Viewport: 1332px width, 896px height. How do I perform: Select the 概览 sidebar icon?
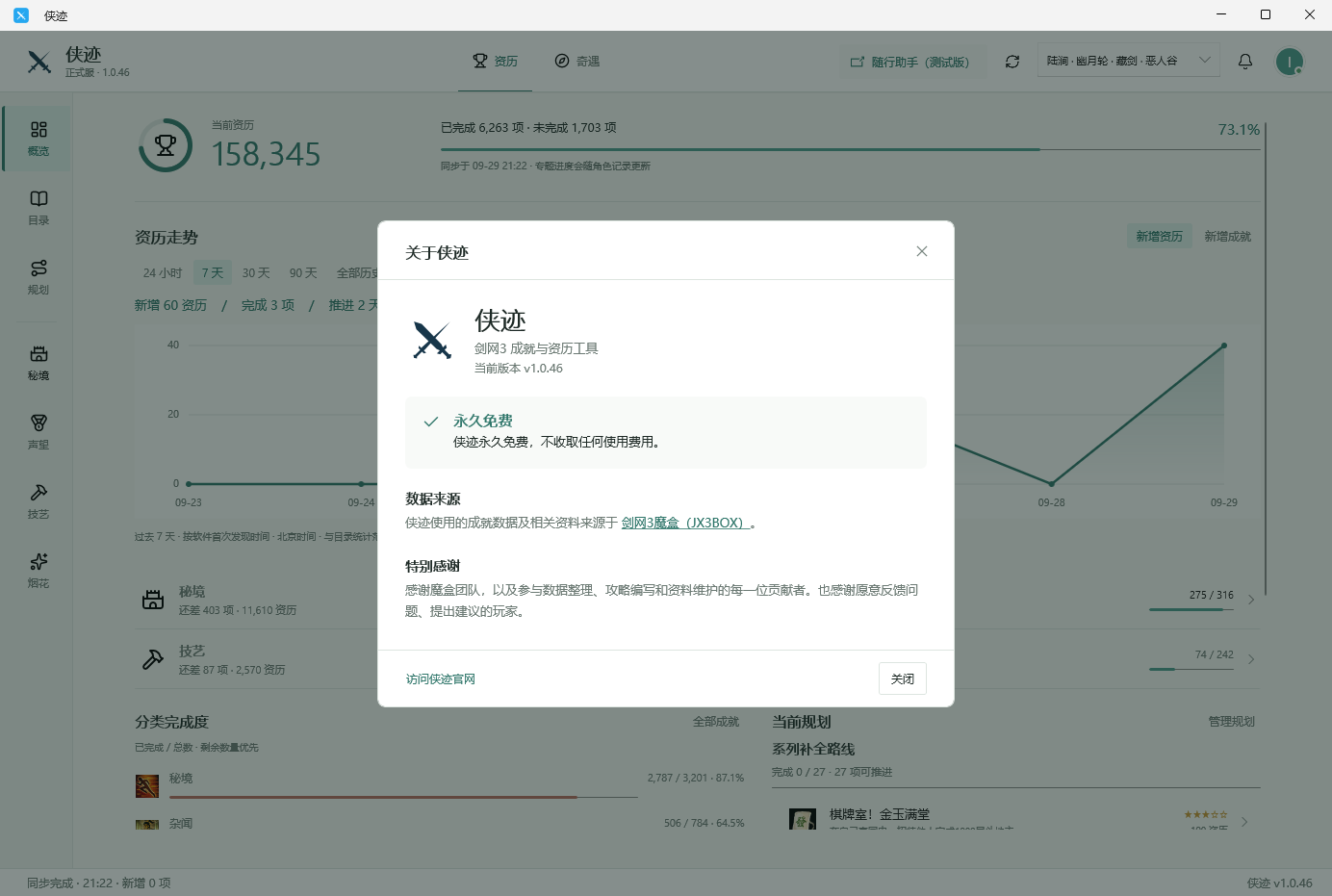[38, 139]
